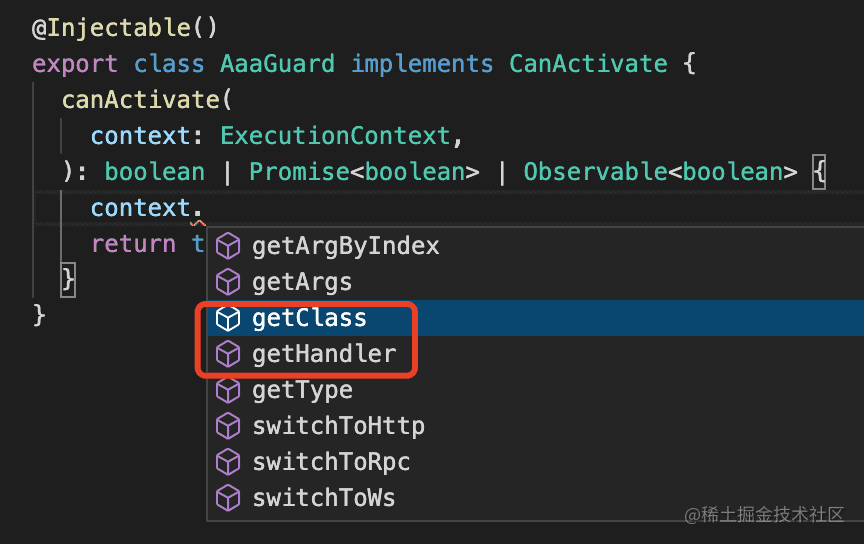Click the method icon before getHandler
This screenshot has width=864, height=544.
[229, 354]
